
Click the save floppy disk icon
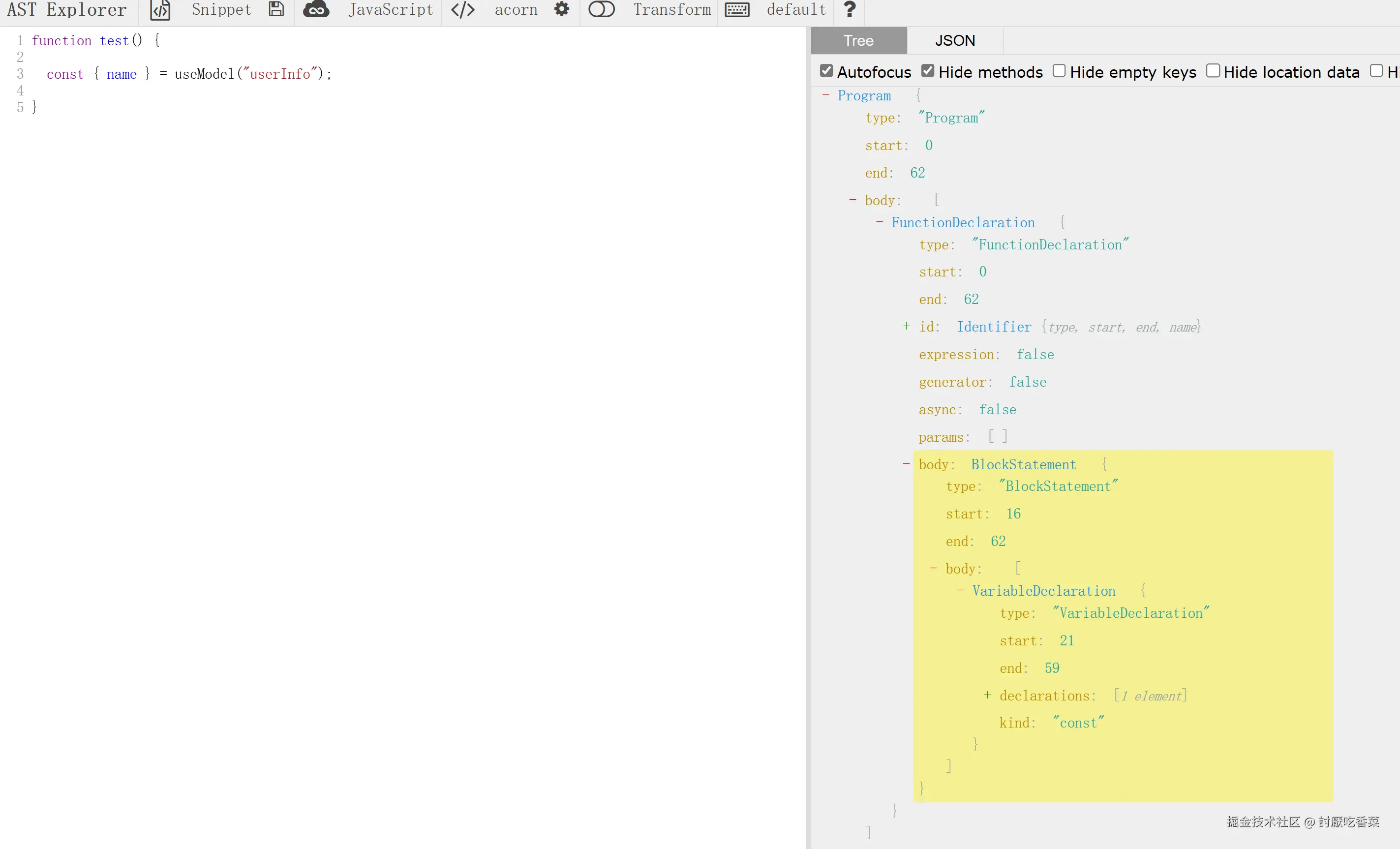point(276,10)
